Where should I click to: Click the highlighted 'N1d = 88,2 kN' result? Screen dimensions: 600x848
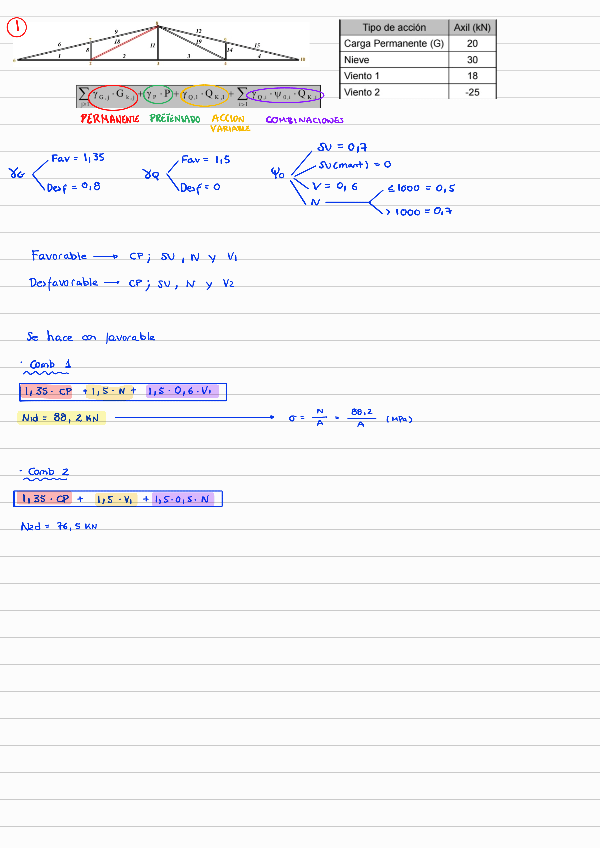(x=61, y=418)
